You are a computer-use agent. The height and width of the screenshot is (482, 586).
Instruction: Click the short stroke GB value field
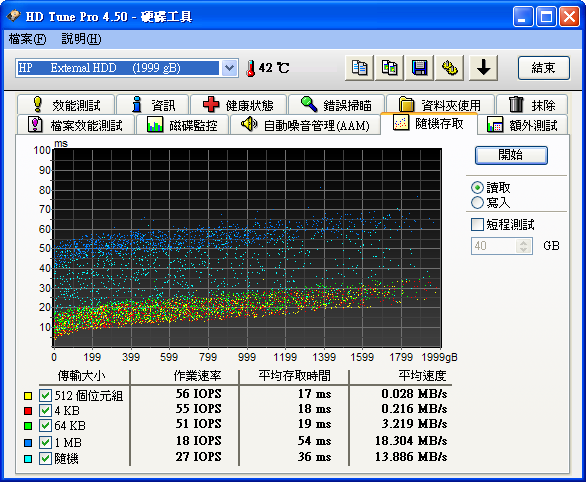coord(494,246)
